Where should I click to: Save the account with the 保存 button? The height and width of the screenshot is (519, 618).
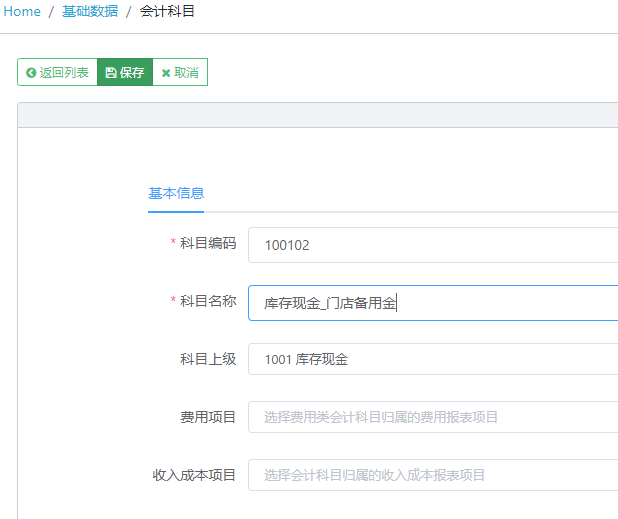tap(125, 72)
